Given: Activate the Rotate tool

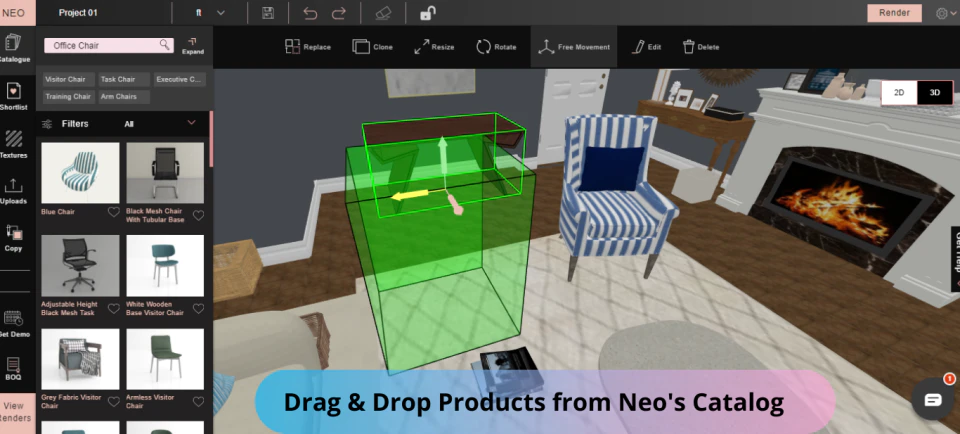Looking at the screenshot, I should point(496,47).
